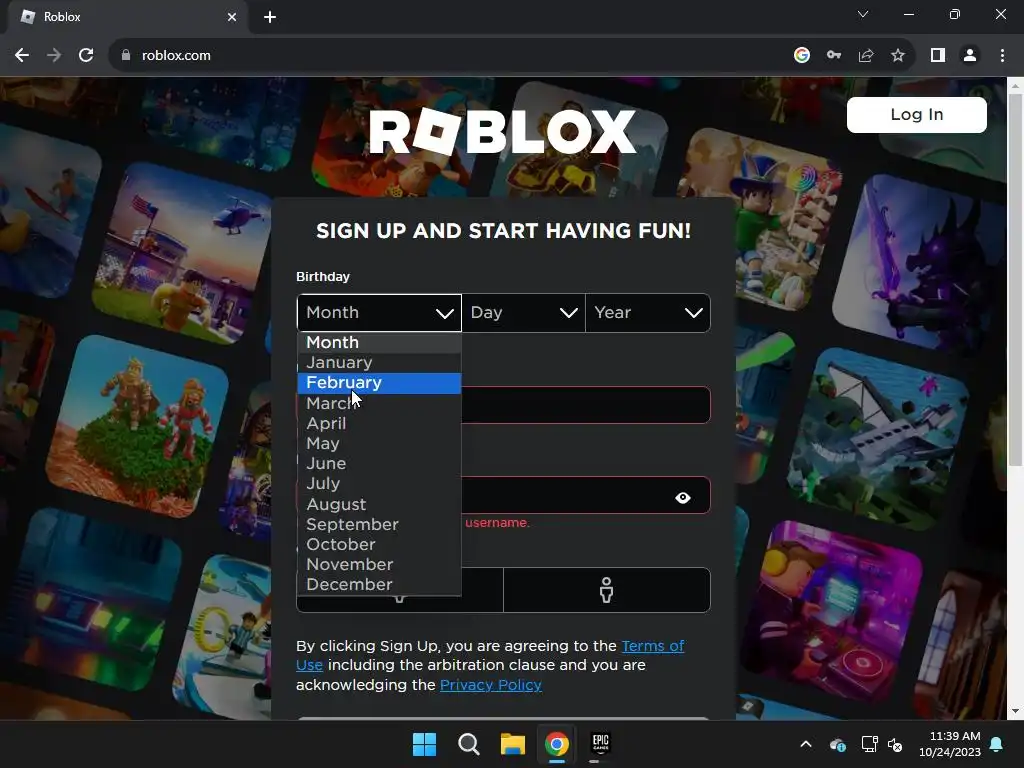Image resolution: width=1024 pixels, height=768 pixels.
Task: Choose June from month list
Action: click(379, 464)
